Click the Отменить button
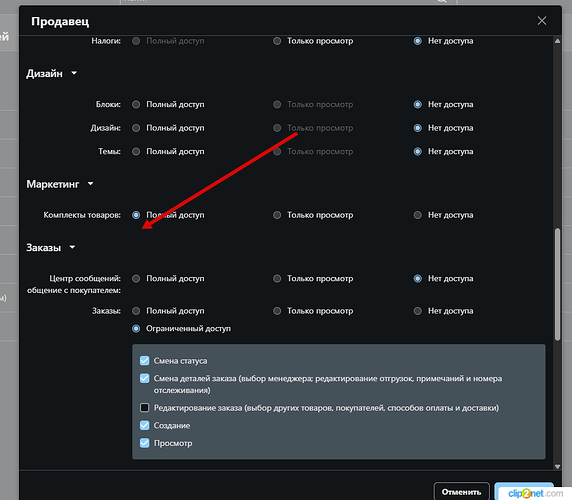 tap(461, 492)
